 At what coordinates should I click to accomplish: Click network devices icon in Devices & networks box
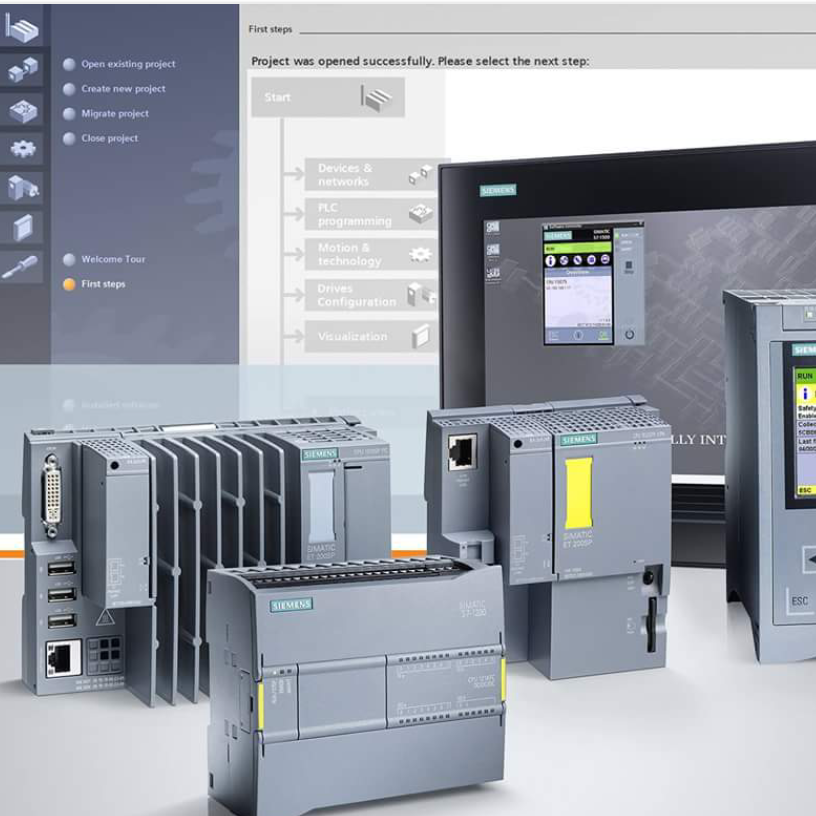pos(420,174)
